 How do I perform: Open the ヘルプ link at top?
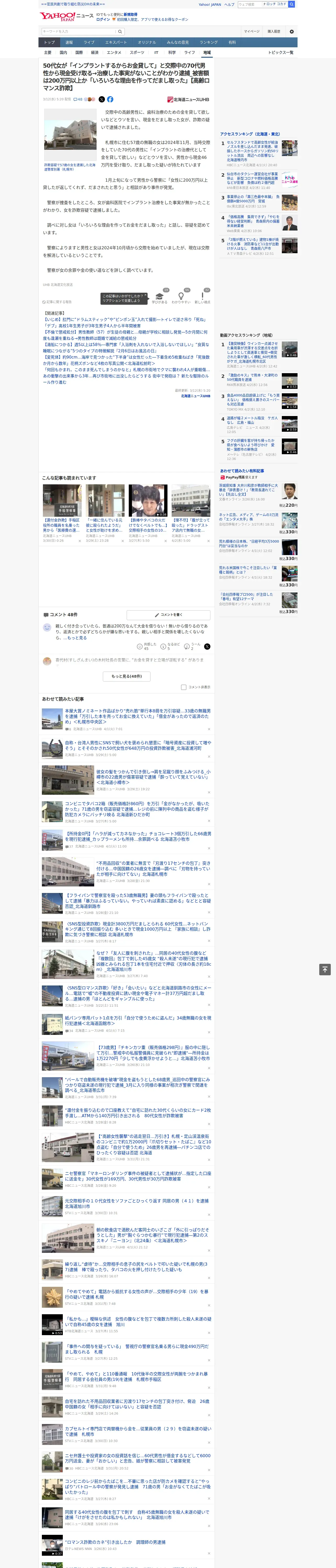[229, 4]
